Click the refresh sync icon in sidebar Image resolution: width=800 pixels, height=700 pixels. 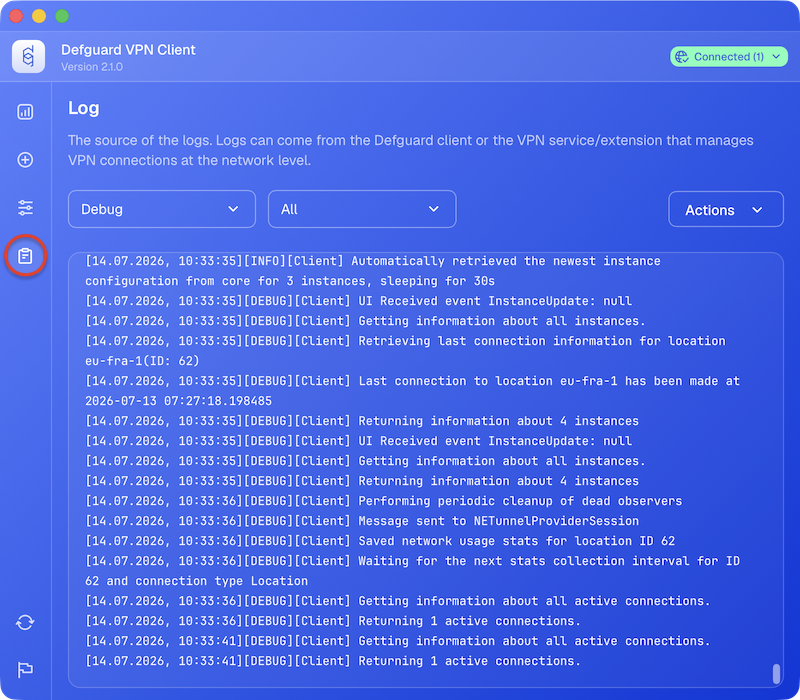(25, 622)
